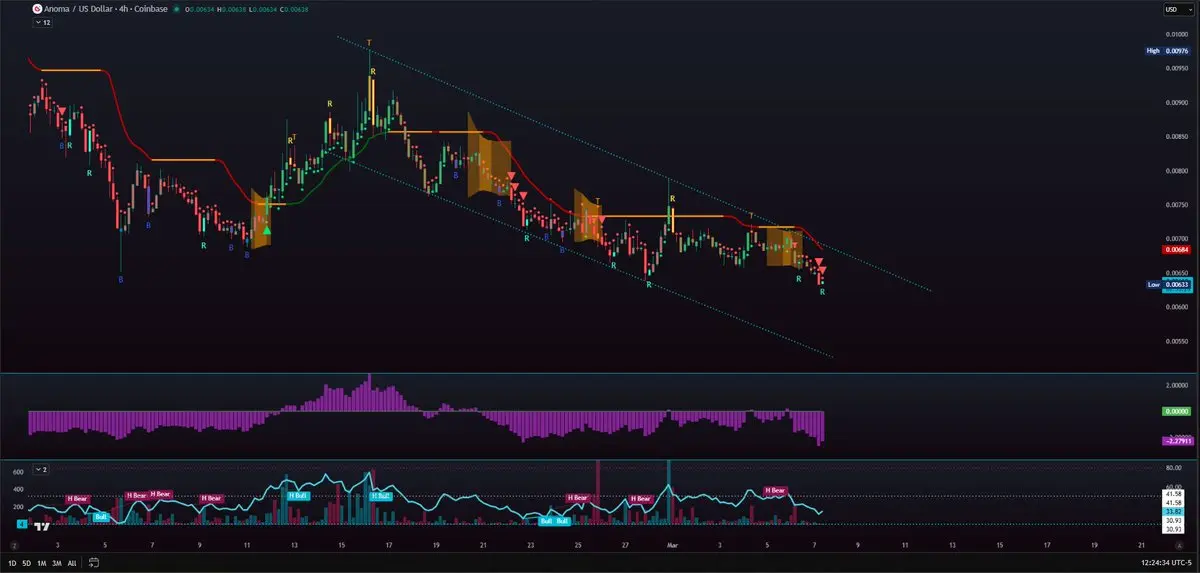Expand the collapsed 12 indicators legend
Screen dimensions: 1200x573
[x=41, y=22]
